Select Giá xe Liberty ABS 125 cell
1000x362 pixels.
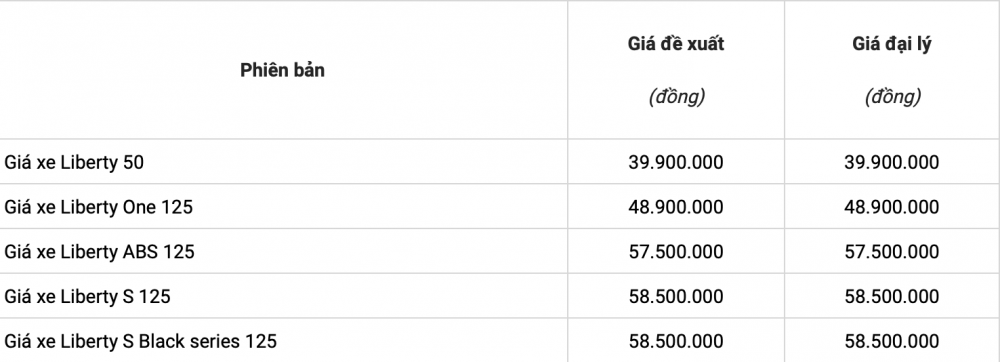[x=99, y=252]
